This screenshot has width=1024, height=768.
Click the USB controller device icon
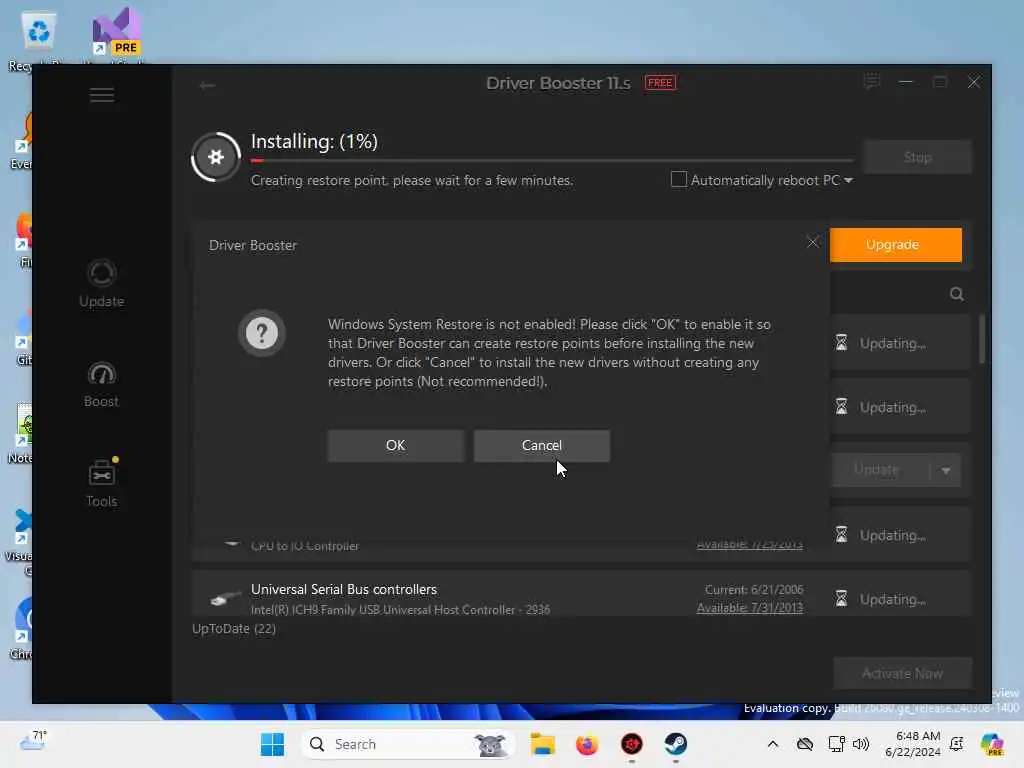[225, 599]
